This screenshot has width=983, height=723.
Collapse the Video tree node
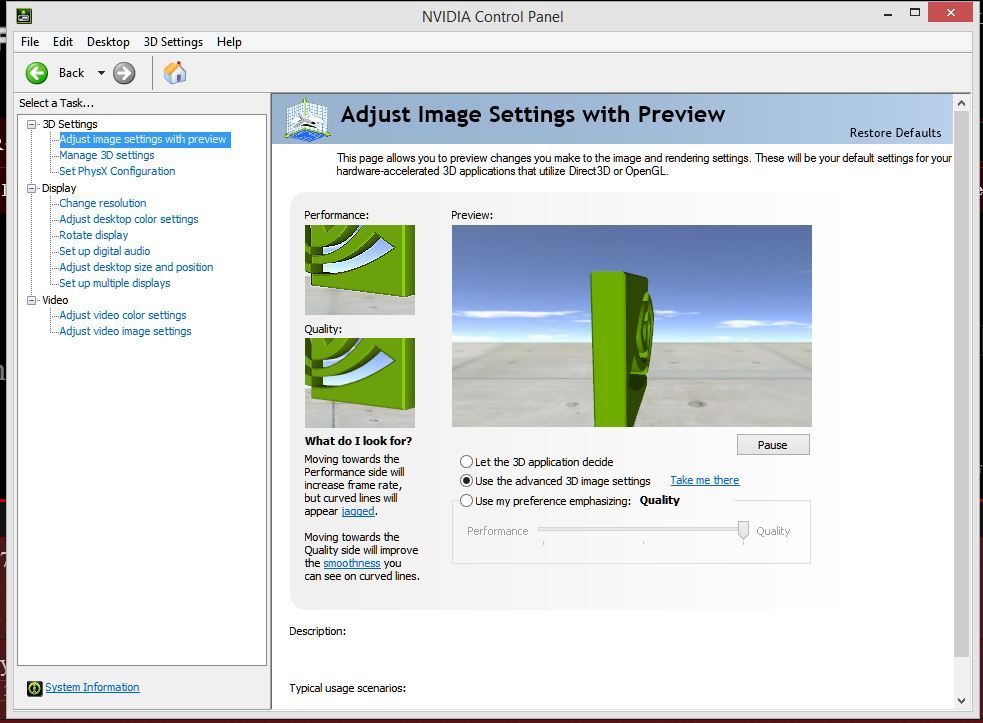click(x=31, y=300)
